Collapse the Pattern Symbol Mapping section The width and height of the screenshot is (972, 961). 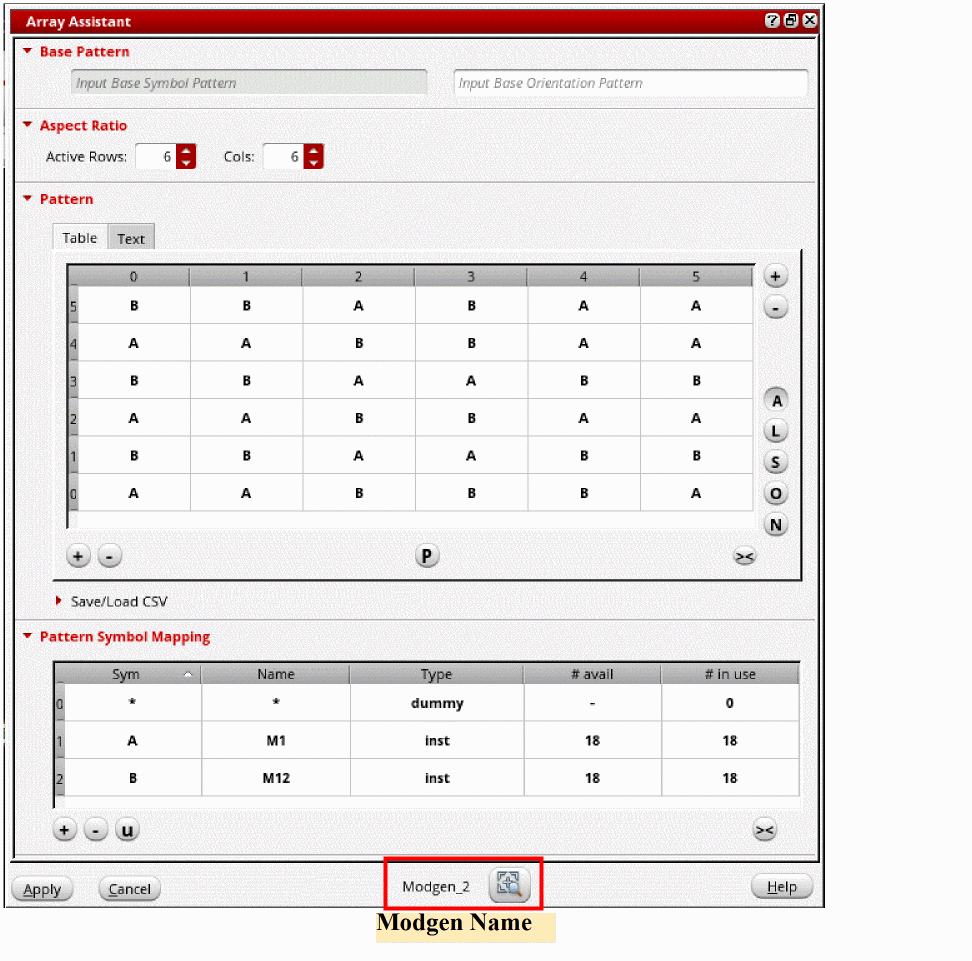point(27,636)
